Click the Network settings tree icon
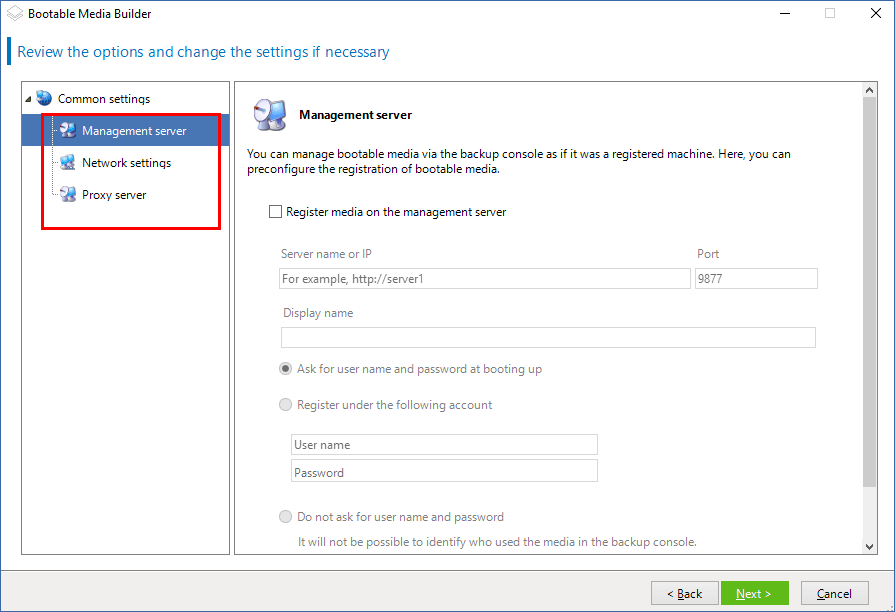 (x=67, y=163)
